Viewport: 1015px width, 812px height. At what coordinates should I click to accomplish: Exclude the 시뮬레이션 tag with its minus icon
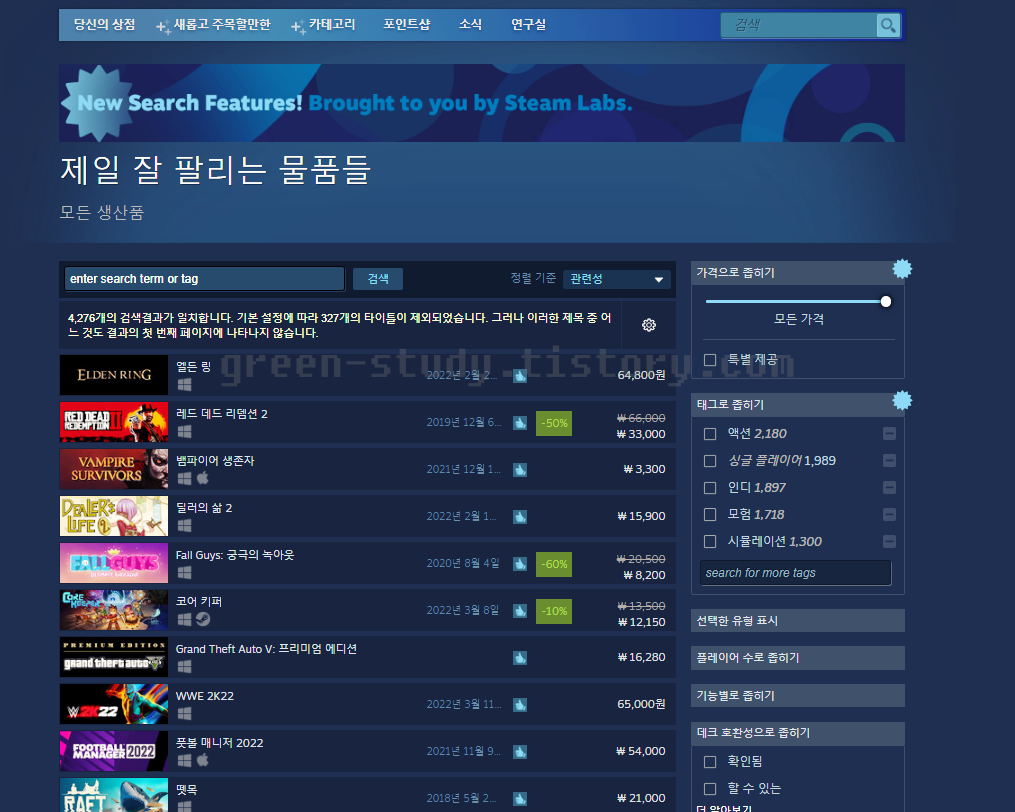(889, 541)
